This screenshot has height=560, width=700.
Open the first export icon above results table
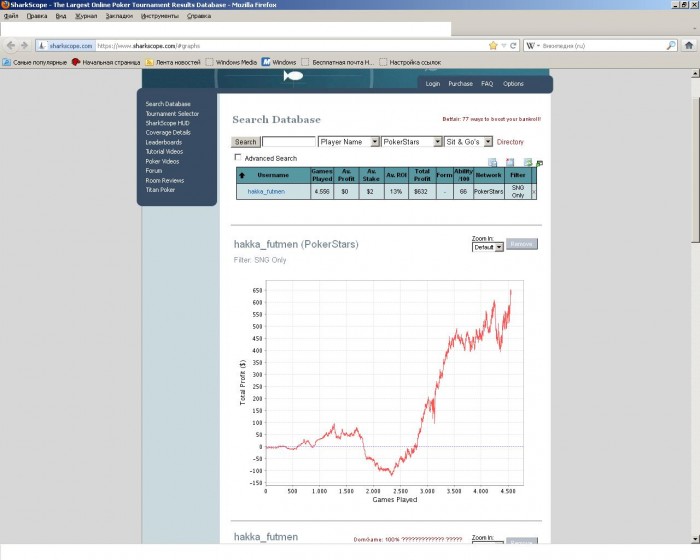pos(492,162)
